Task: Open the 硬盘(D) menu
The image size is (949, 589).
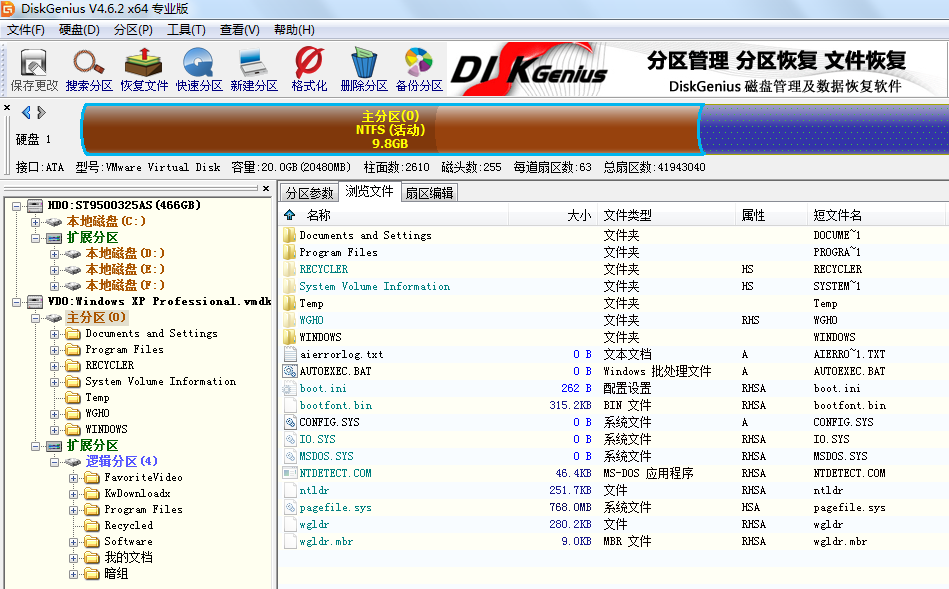Action: pos(79,30)
